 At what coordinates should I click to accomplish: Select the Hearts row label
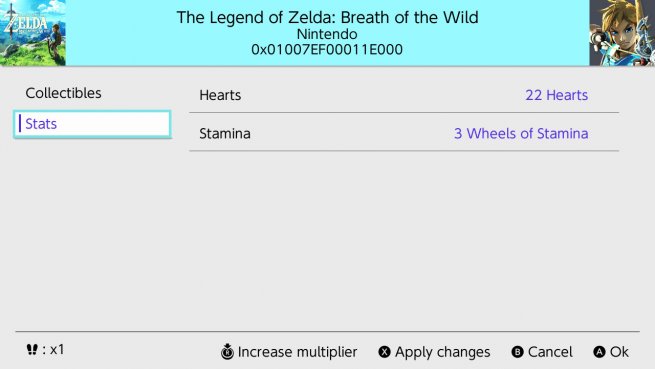click(x=220, y=95)
